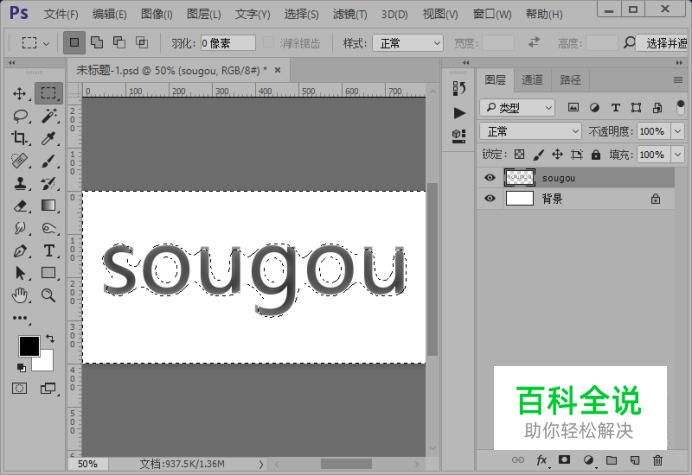Screen dimensions: 692x475
Task: Create a new layer
Action: point(635,460)
